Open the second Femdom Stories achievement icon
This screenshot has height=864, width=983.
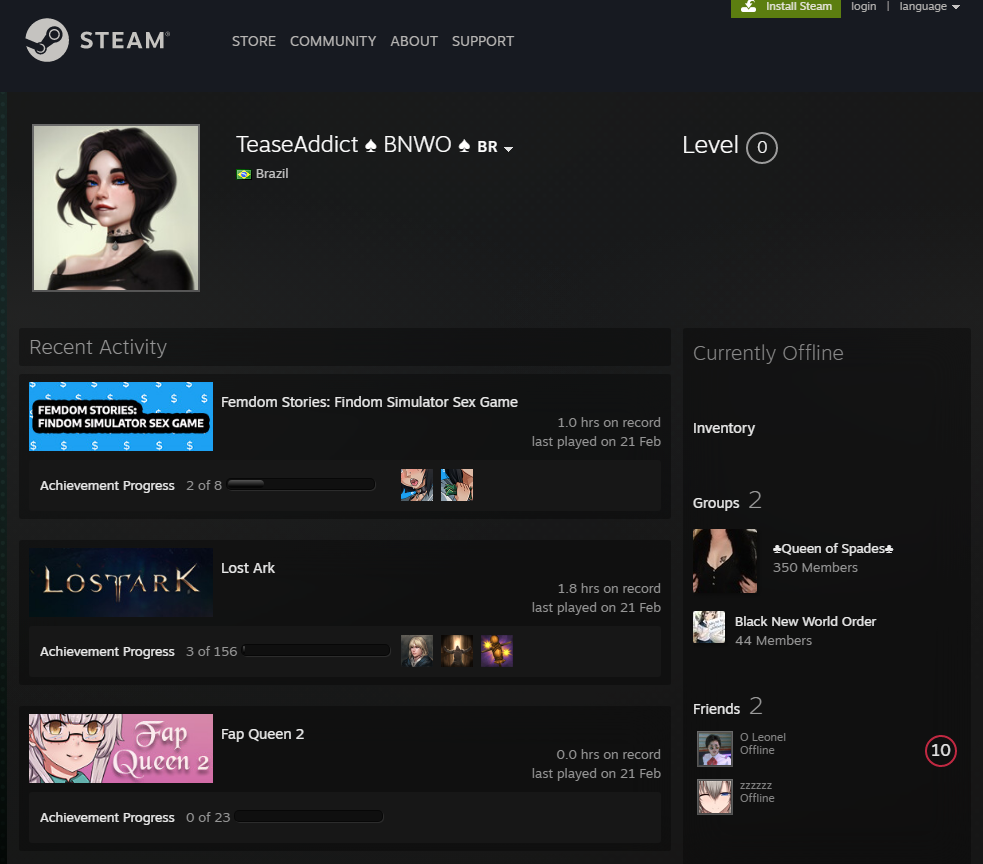[457, 485]
